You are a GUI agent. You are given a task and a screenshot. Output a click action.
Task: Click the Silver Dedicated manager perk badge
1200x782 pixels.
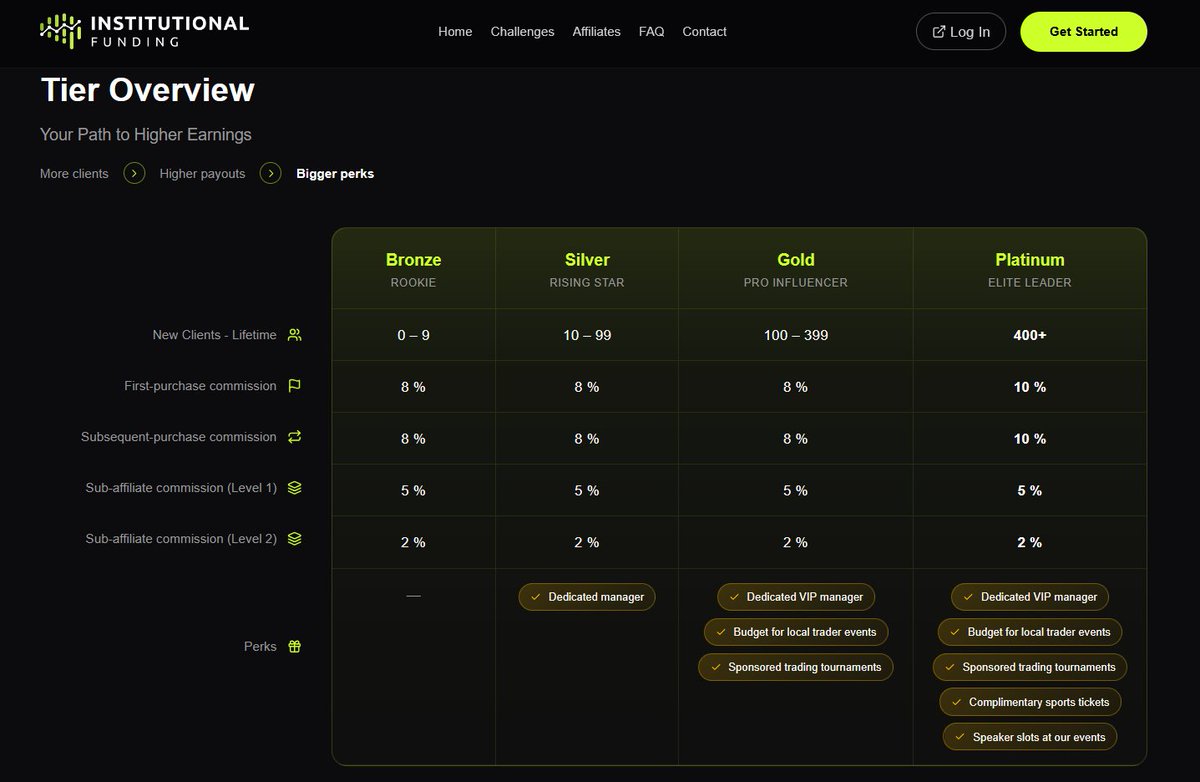(587, 597)
